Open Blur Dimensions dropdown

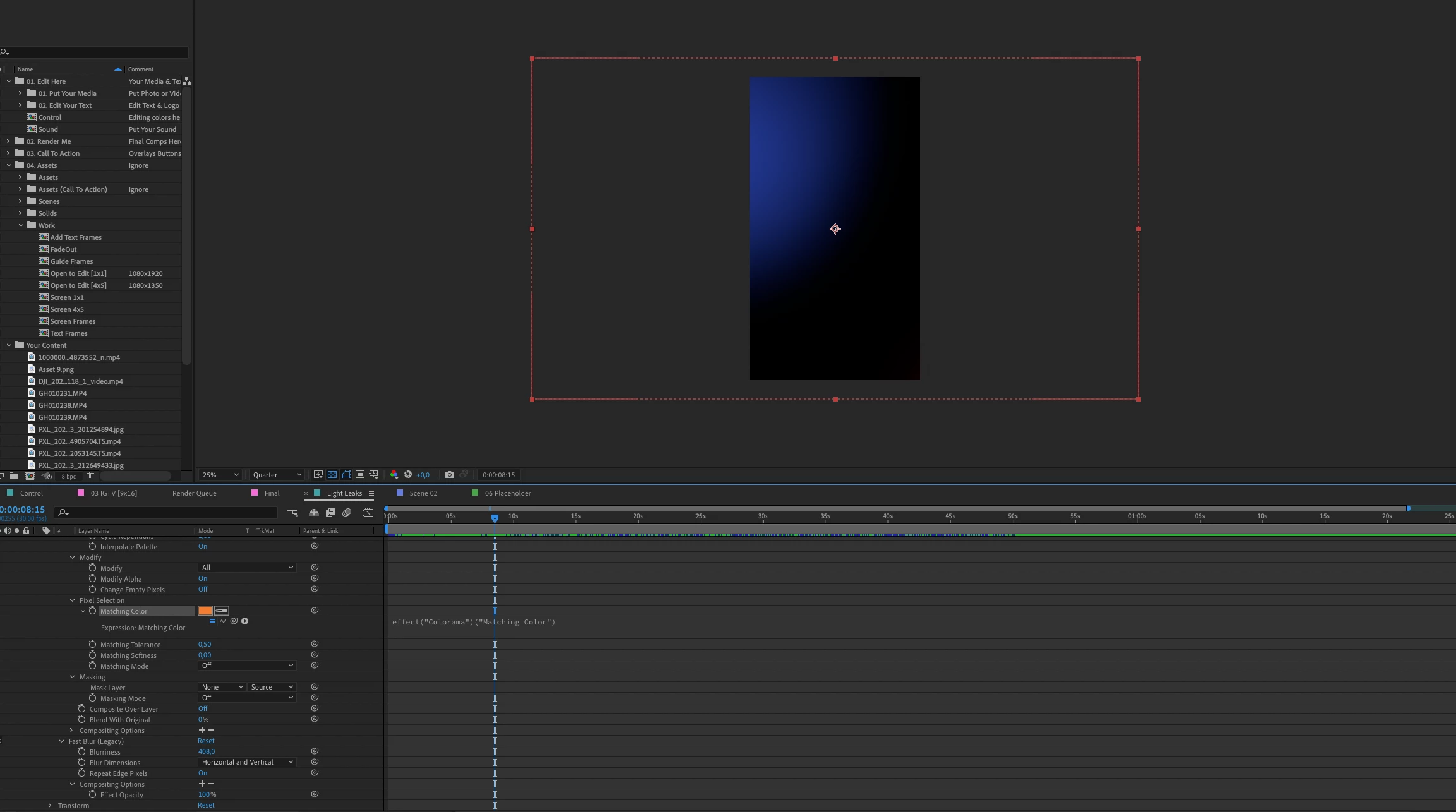(247, 762)
